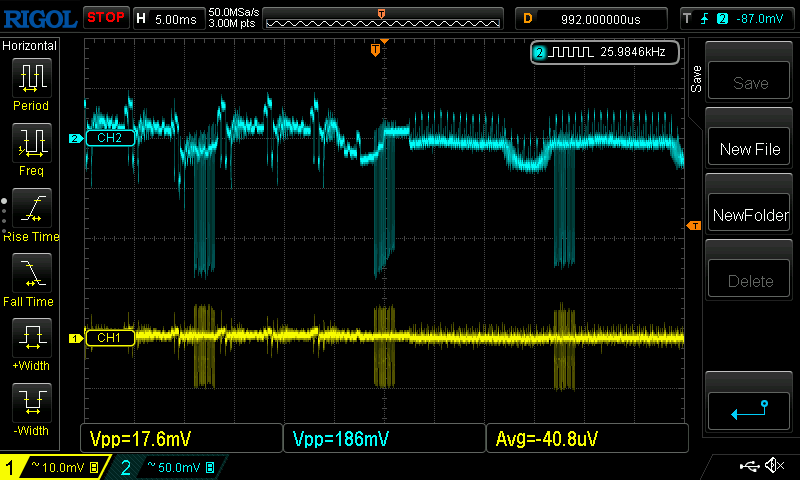The image size is (800, 480).
Task: Click the USB connection icon
Action: pyautogui.click(x=749, y=465)
